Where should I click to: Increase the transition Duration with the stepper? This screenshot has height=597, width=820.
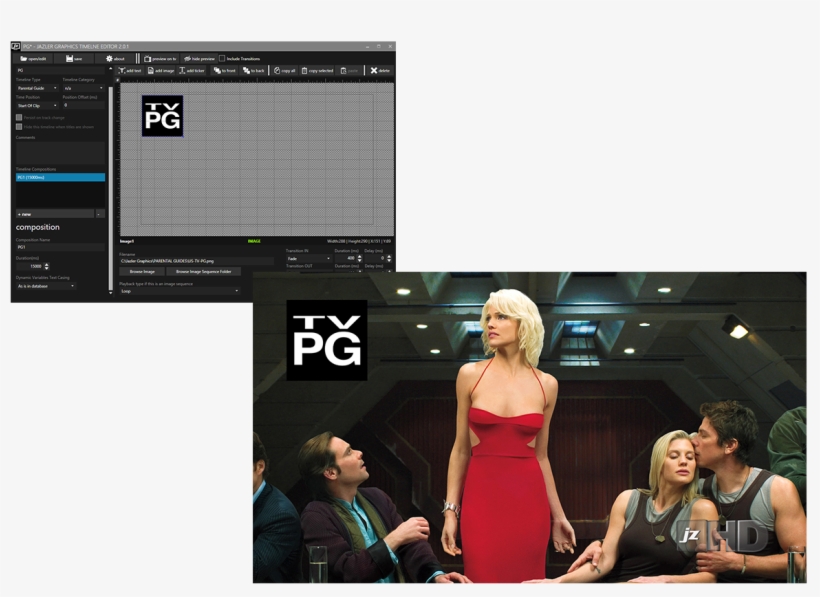359,254
